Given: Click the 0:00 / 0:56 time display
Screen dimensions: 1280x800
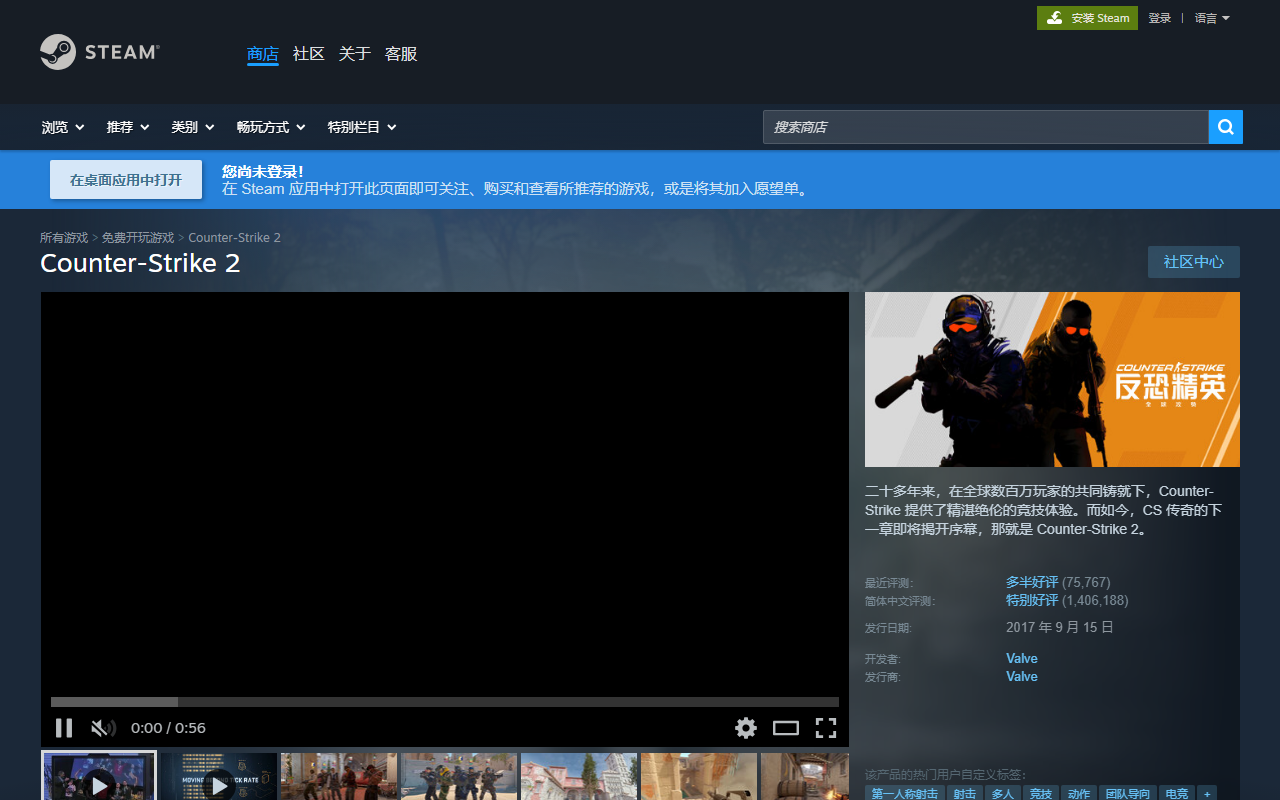Looking at the screenshot, I should pyautogui.click(x=168, y=728).
